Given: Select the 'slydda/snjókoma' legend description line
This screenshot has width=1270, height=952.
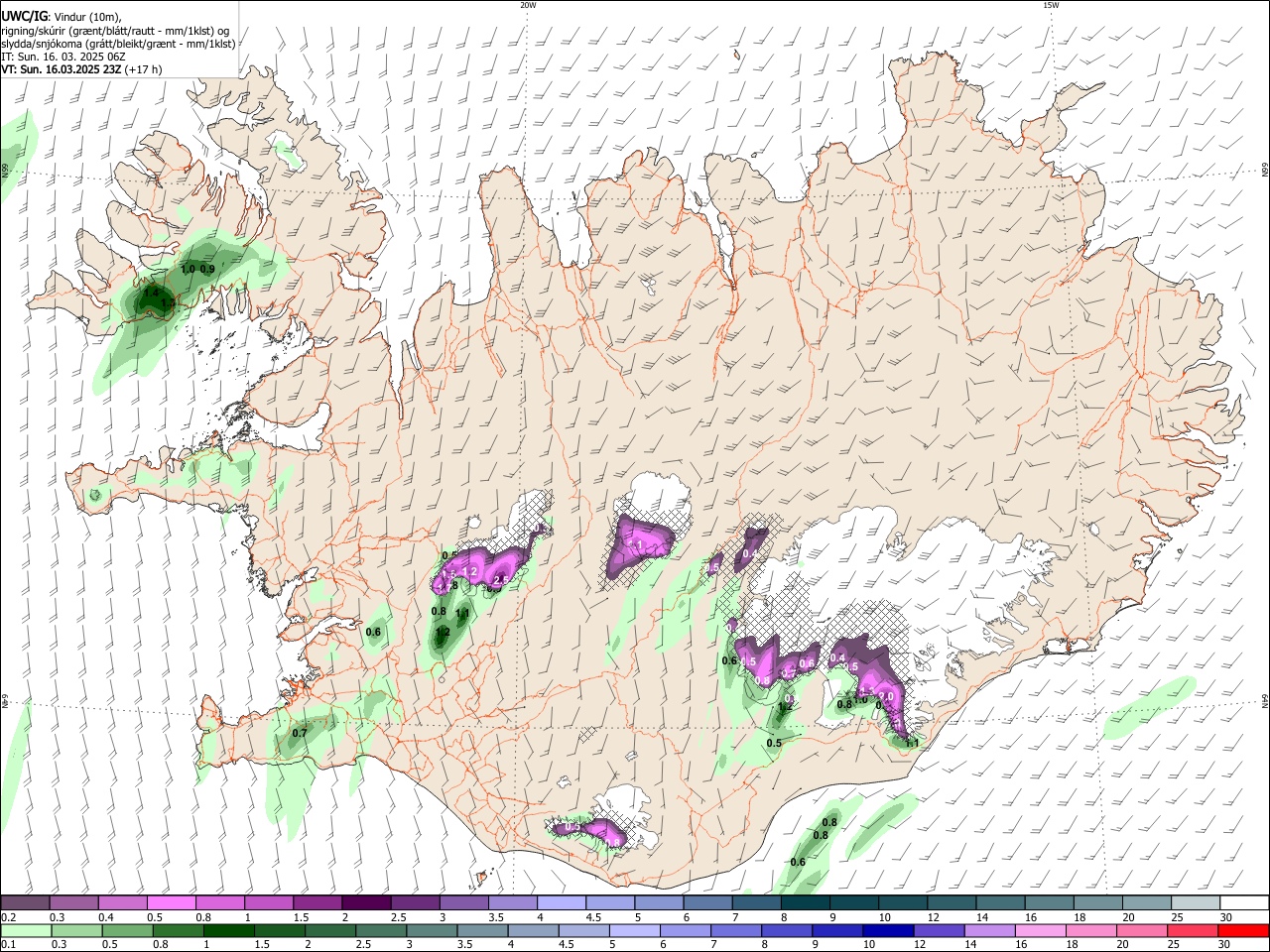Looking at the screenshot, I should click(118, 44).
